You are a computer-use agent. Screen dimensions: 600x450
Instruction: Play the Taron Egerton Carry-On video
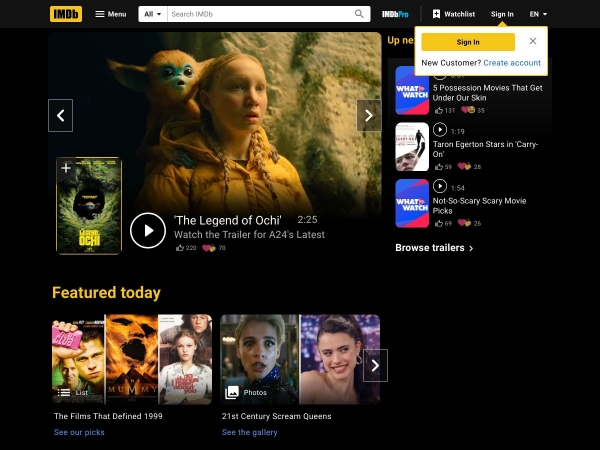coord(440,130)
